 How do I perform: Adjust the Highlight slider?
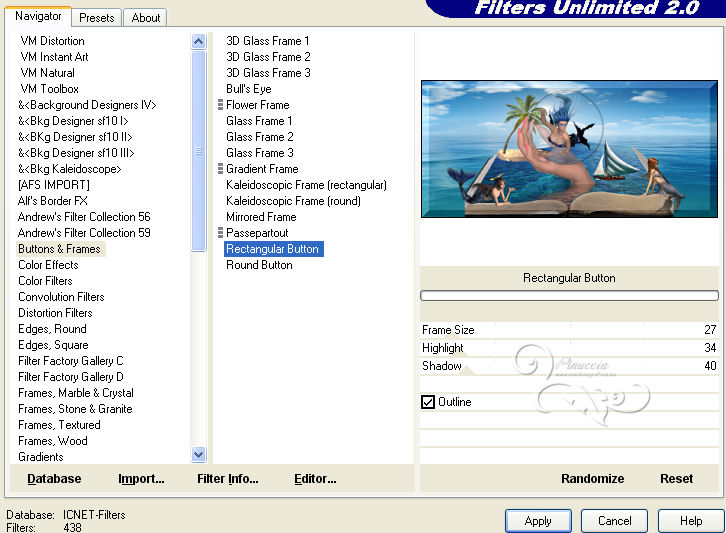[x=569, y=348]
